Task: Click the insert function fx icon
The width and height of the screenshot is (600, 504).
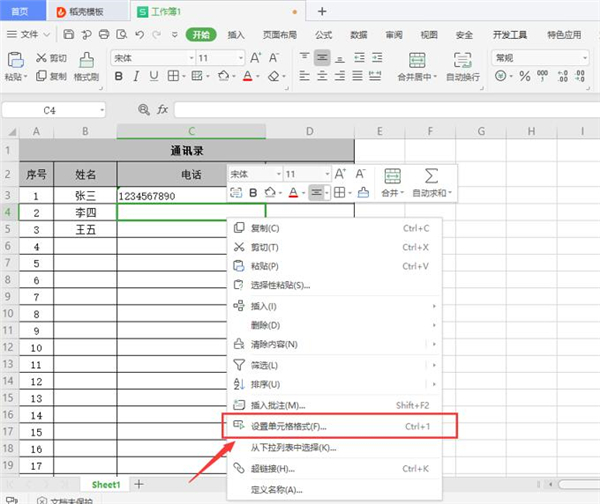Action: (x=161, y=109)
